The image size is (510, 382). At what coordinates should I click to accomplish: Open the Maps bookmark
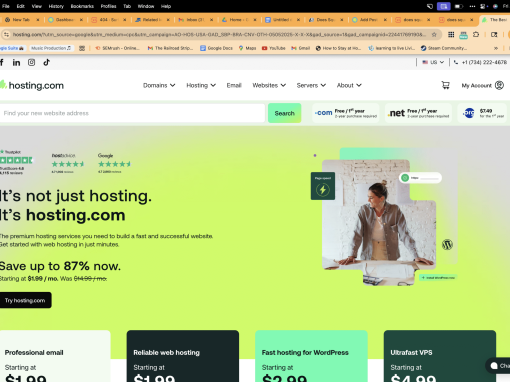pos(247,48)
